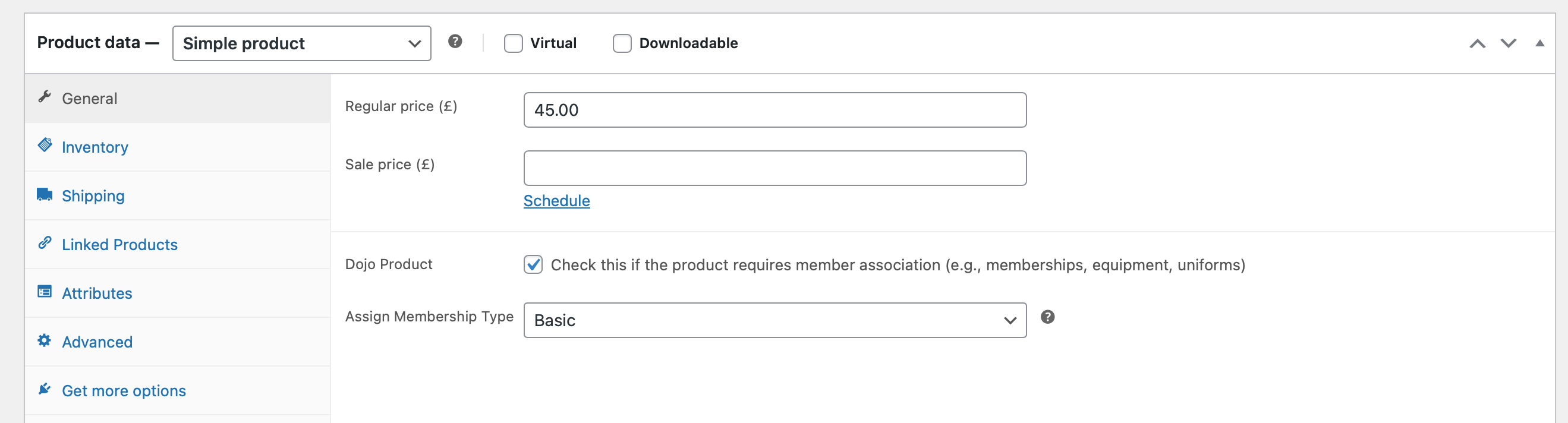Switch to the Shipping tab
This screenshot has width=1568, height=423.
pyautogui.click(x=93, y=196)
